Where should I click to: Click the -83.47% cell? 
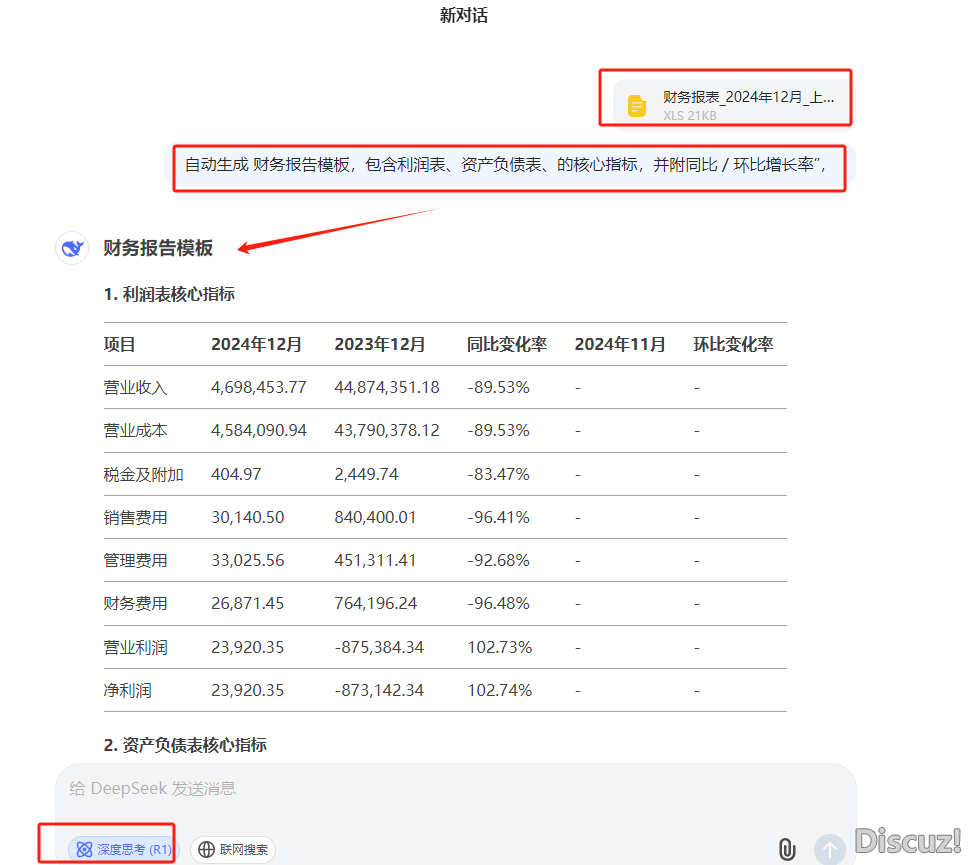(x=498, y=474)
